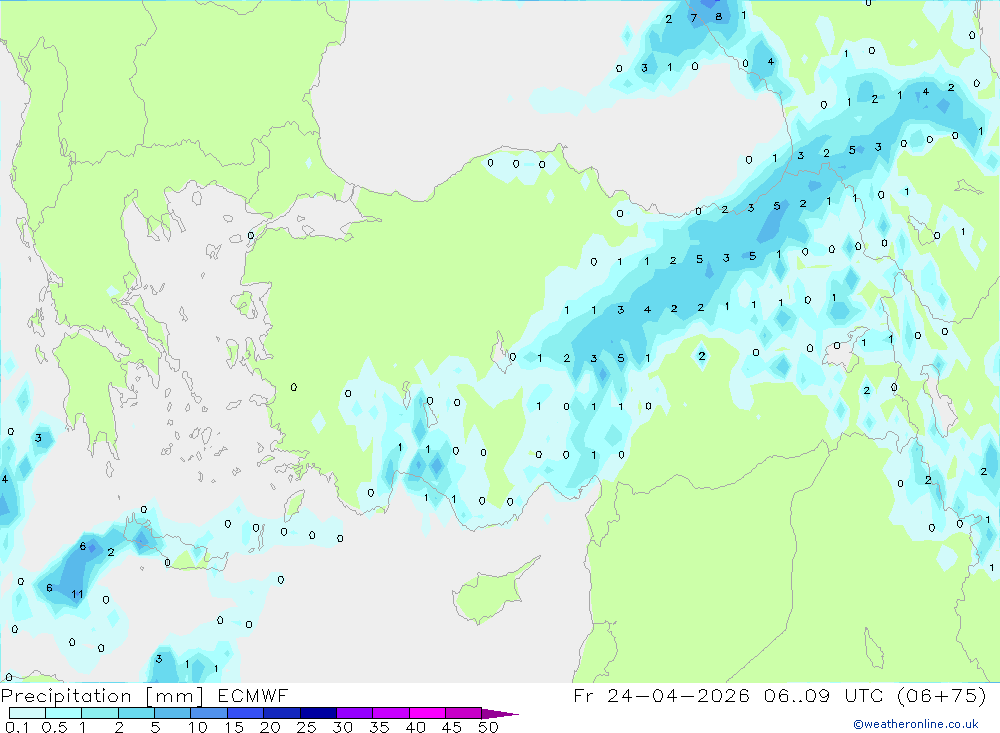The width and height of the screenshot is (1000, 733).
Task: Click the "20" legend scale label
Action: pos(270,727)
